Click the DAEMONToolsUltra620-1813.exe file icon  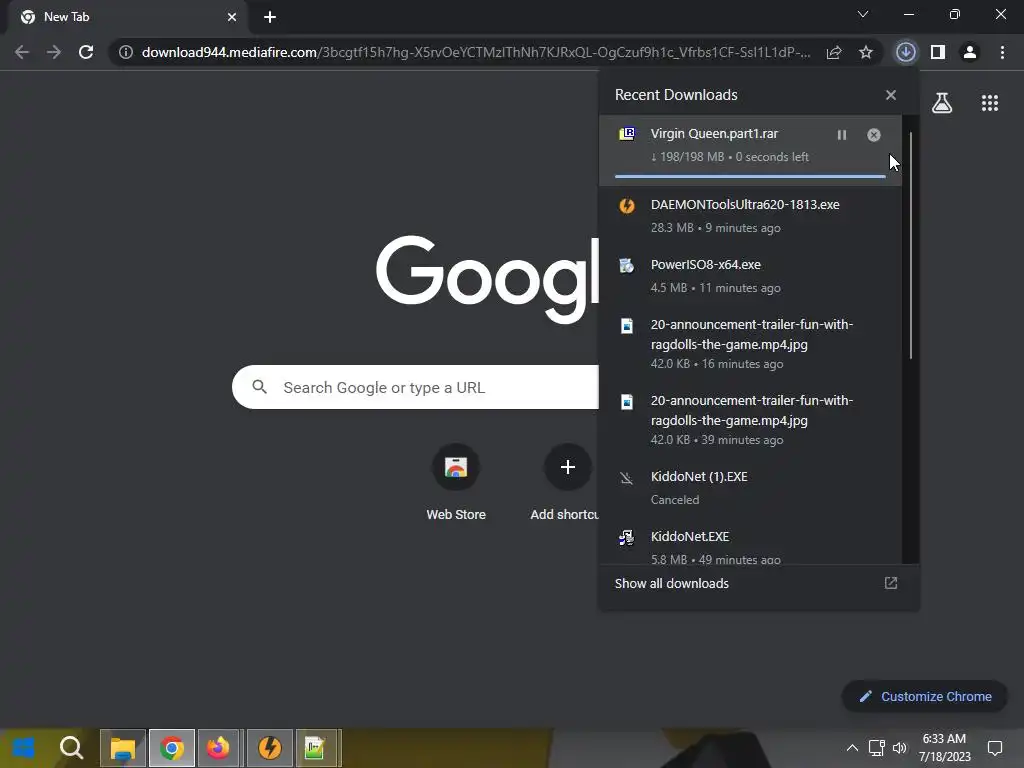627,206
